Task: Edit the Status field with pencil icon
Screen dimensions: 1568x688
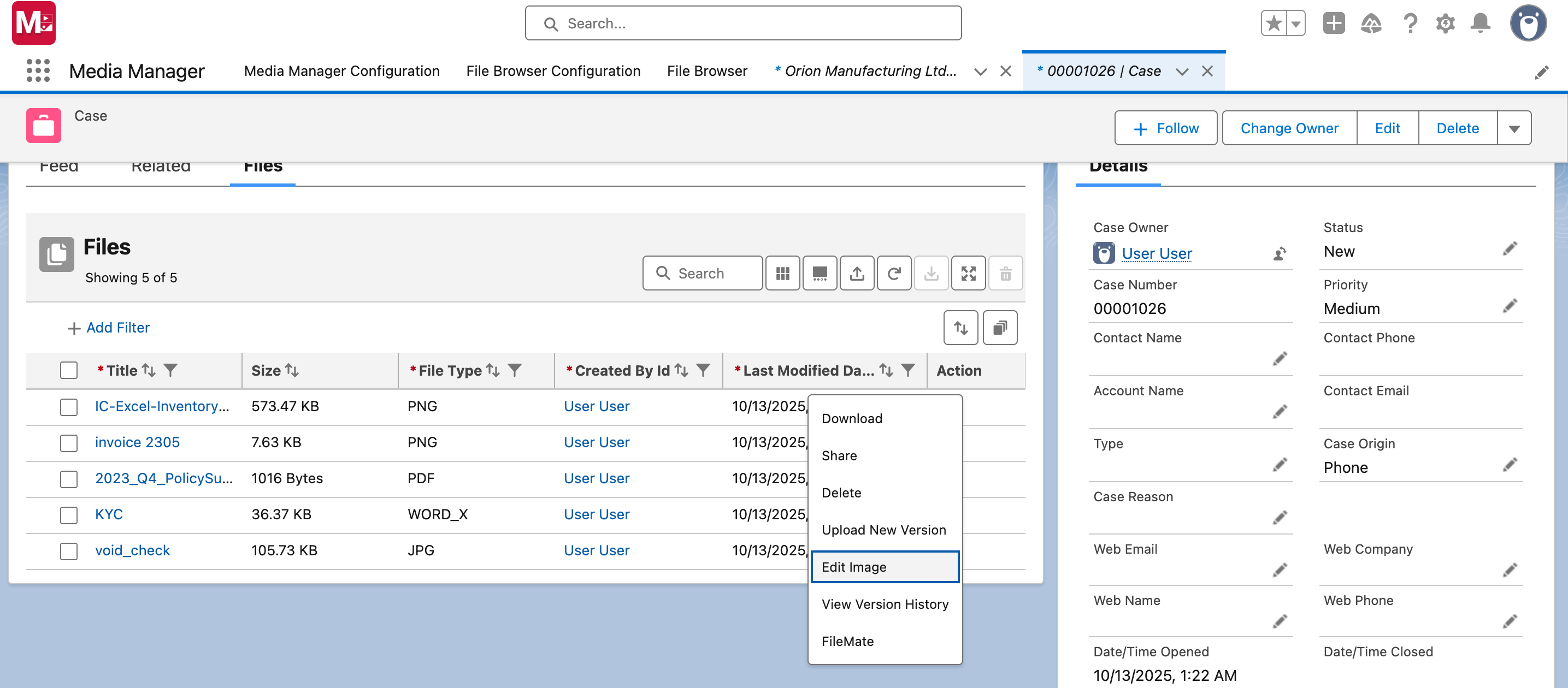Action: (1509, 249)
